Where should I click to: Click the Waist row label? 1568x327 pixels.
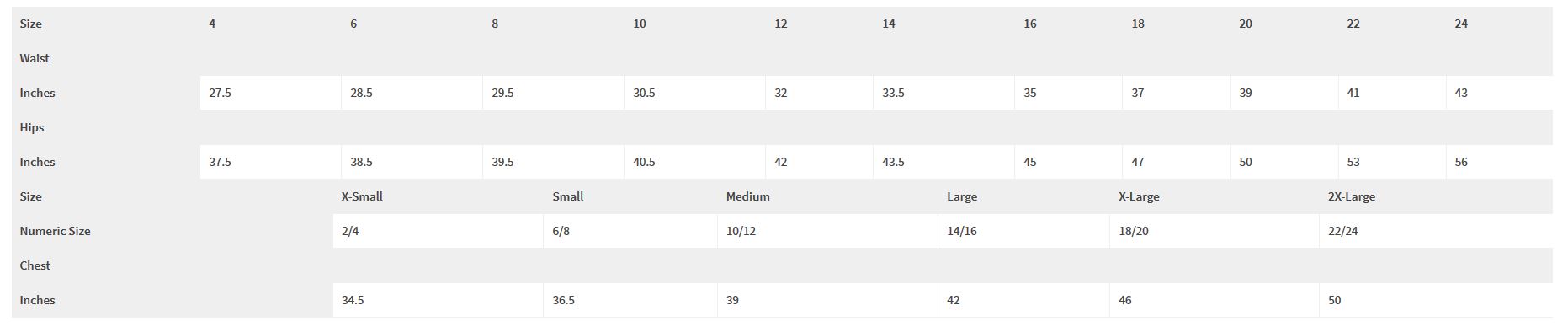pos(35,58)
